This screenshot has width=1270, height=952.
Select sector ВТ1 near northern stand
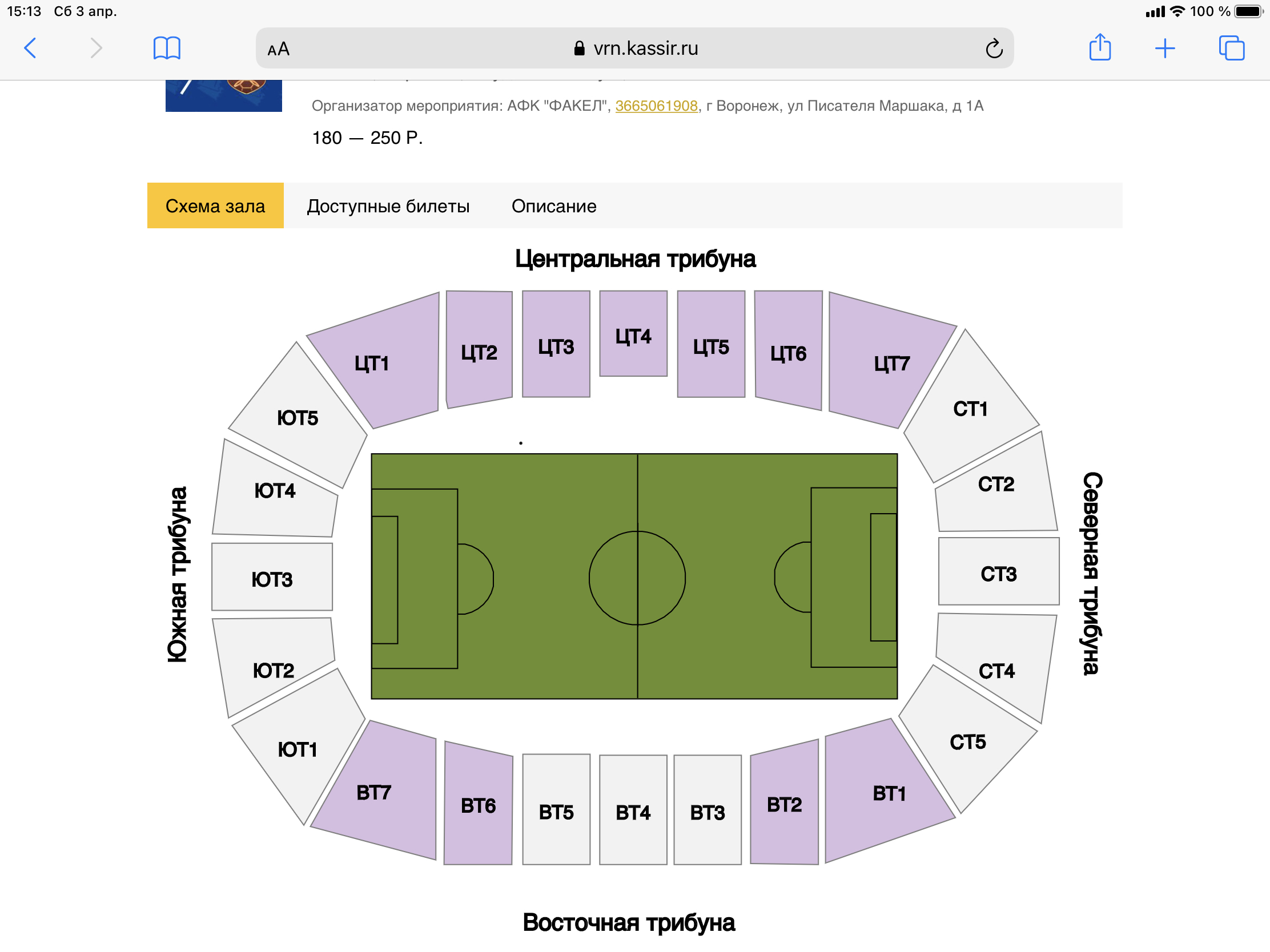point(887,794)
